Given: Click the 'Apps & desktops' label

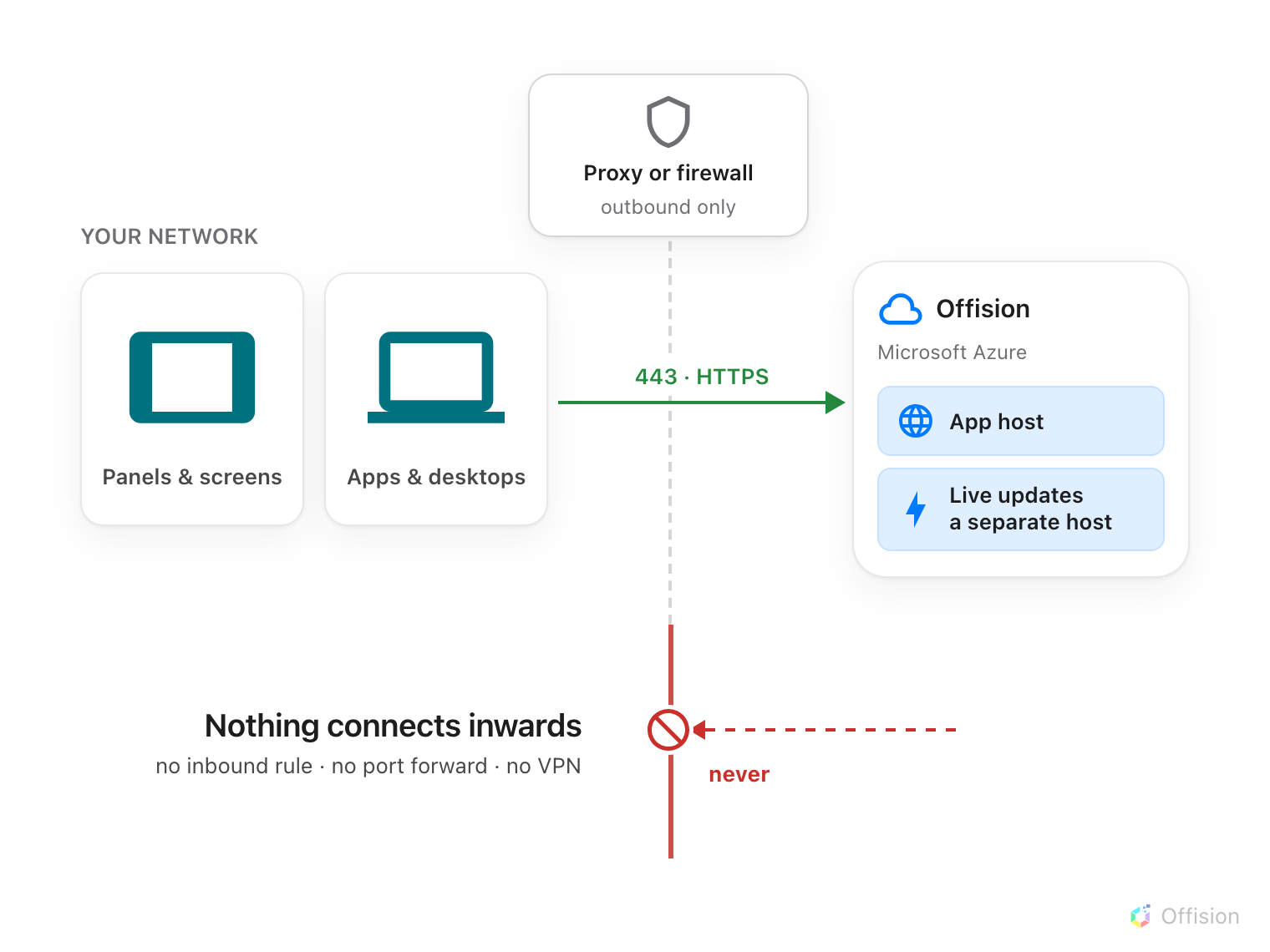Looking at the screenshot, I should 436,477.
